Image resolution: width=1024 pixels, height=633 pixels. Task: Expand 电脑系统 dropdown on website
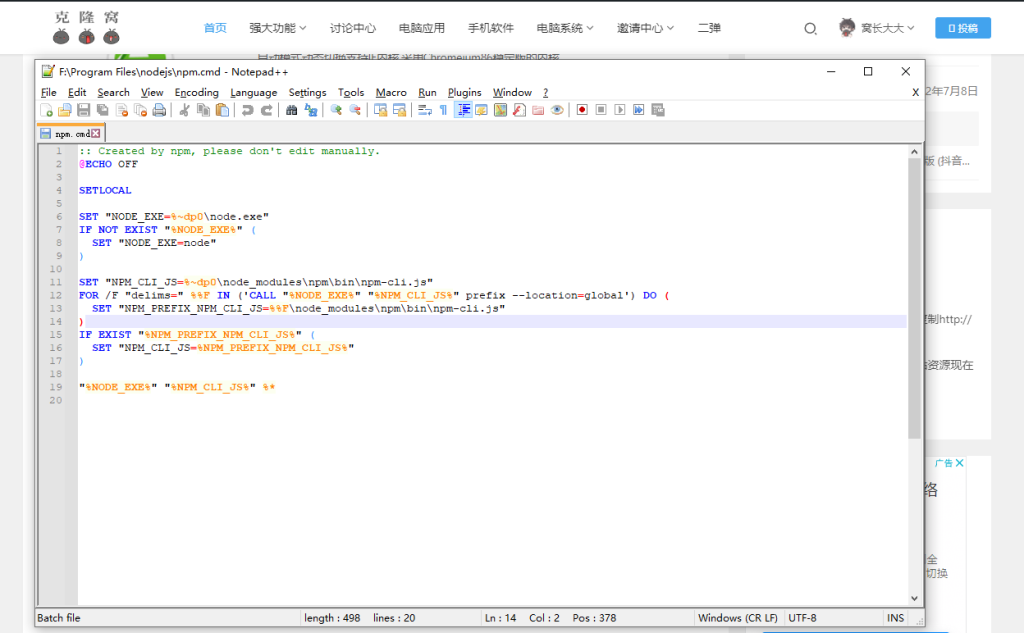tap(565, 28)
